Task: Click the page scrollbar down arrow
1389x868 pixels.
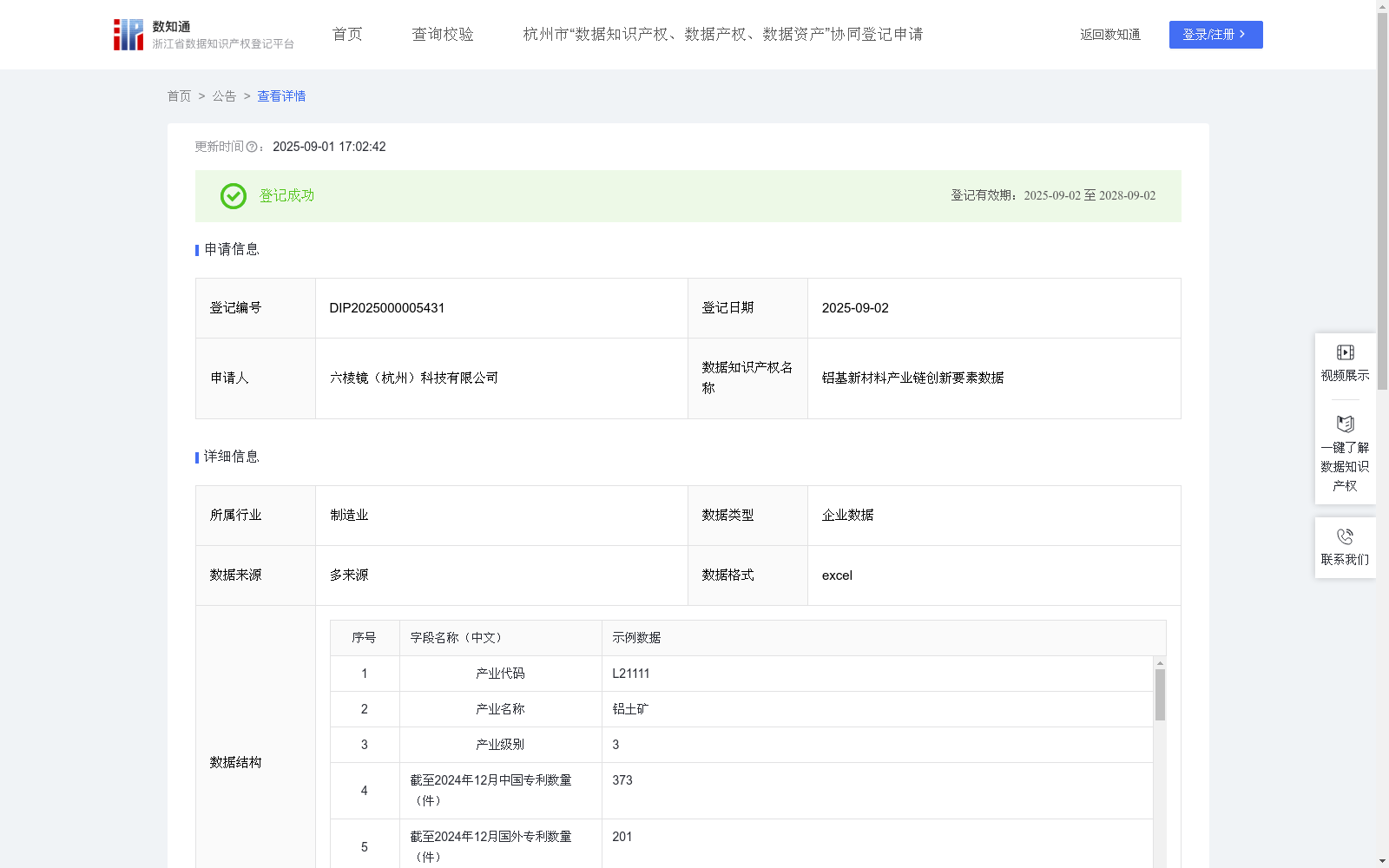Action: point(1382,861)
